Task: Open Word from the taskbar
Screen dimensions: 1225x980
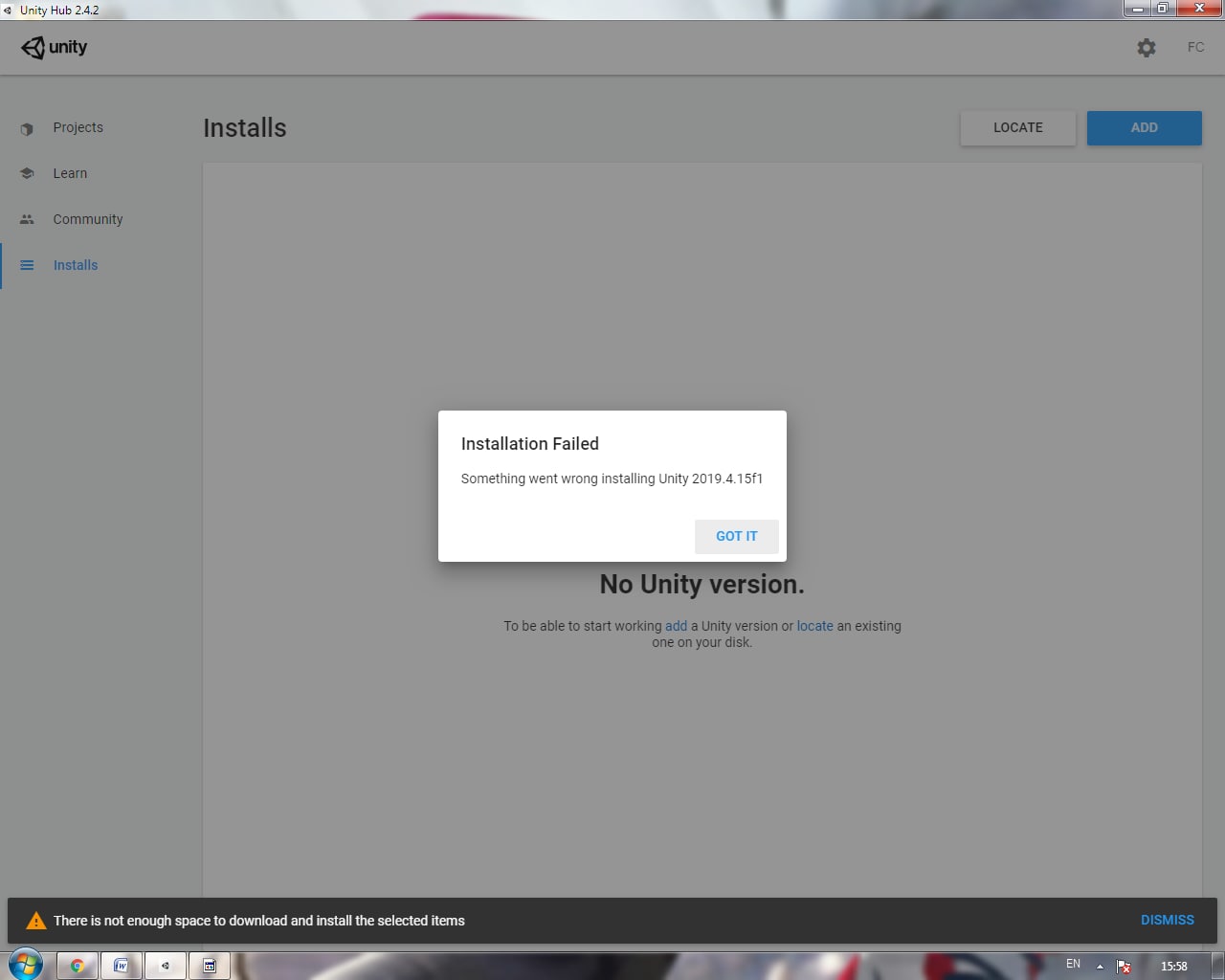Action: [x=122, y=966]
